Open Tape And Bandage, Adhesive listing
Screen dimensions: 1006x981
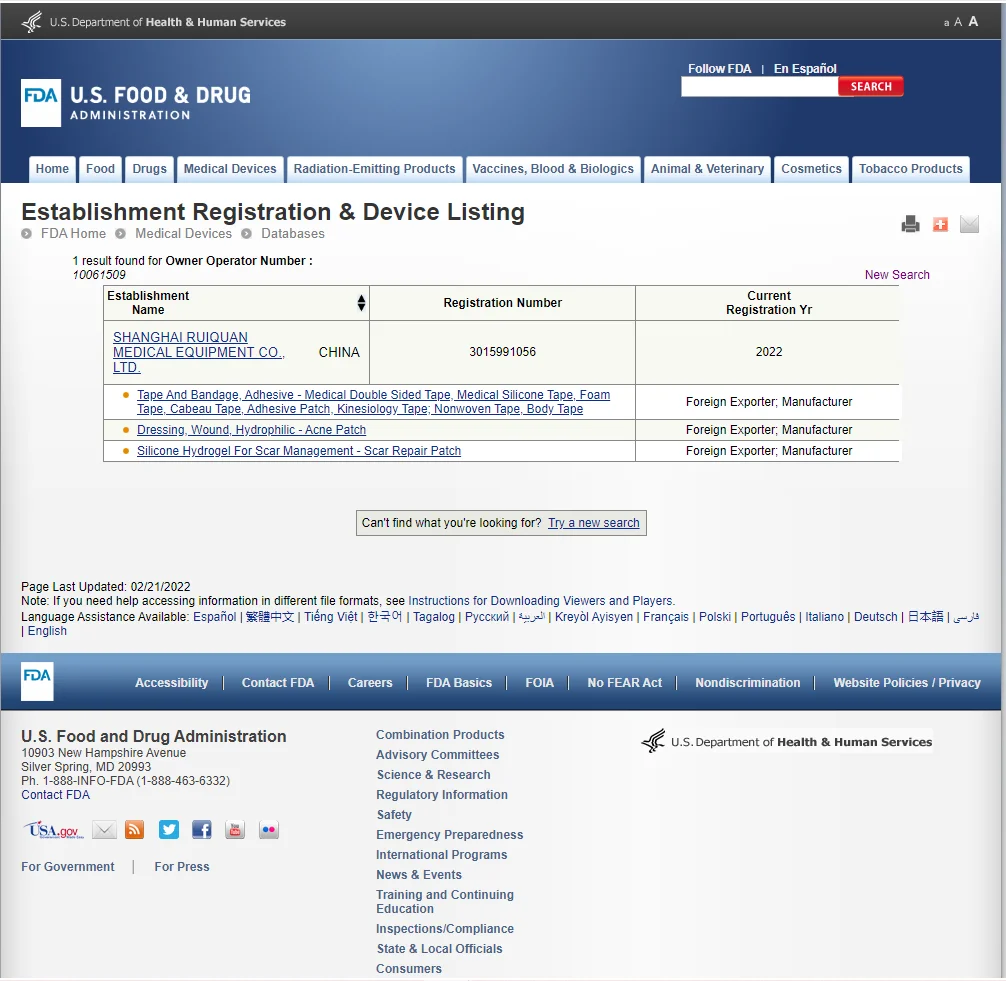point(373,402)
